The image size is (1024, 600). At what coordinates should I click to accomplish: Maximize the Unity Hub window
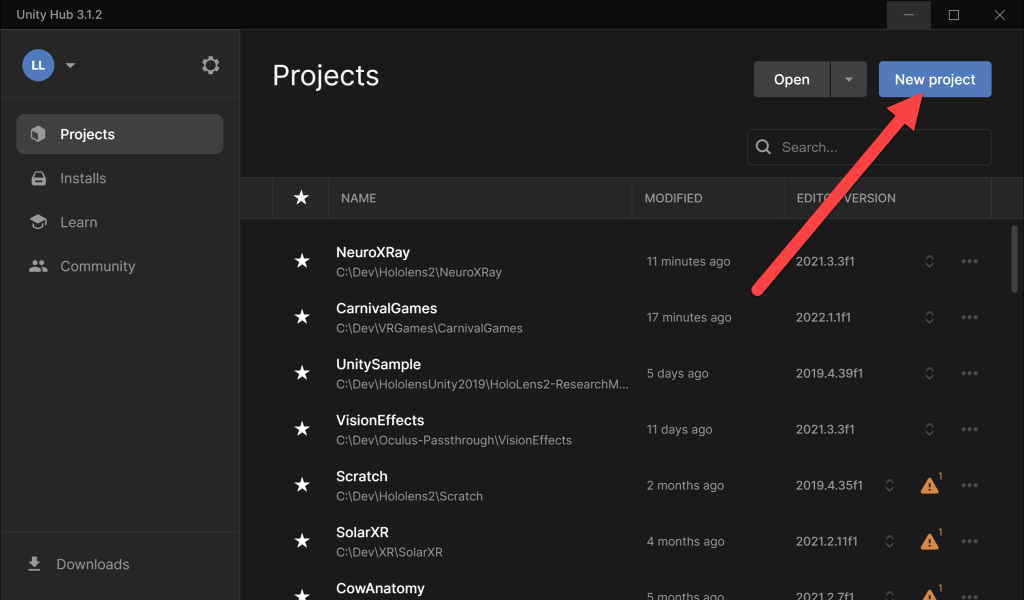[953, 14]
